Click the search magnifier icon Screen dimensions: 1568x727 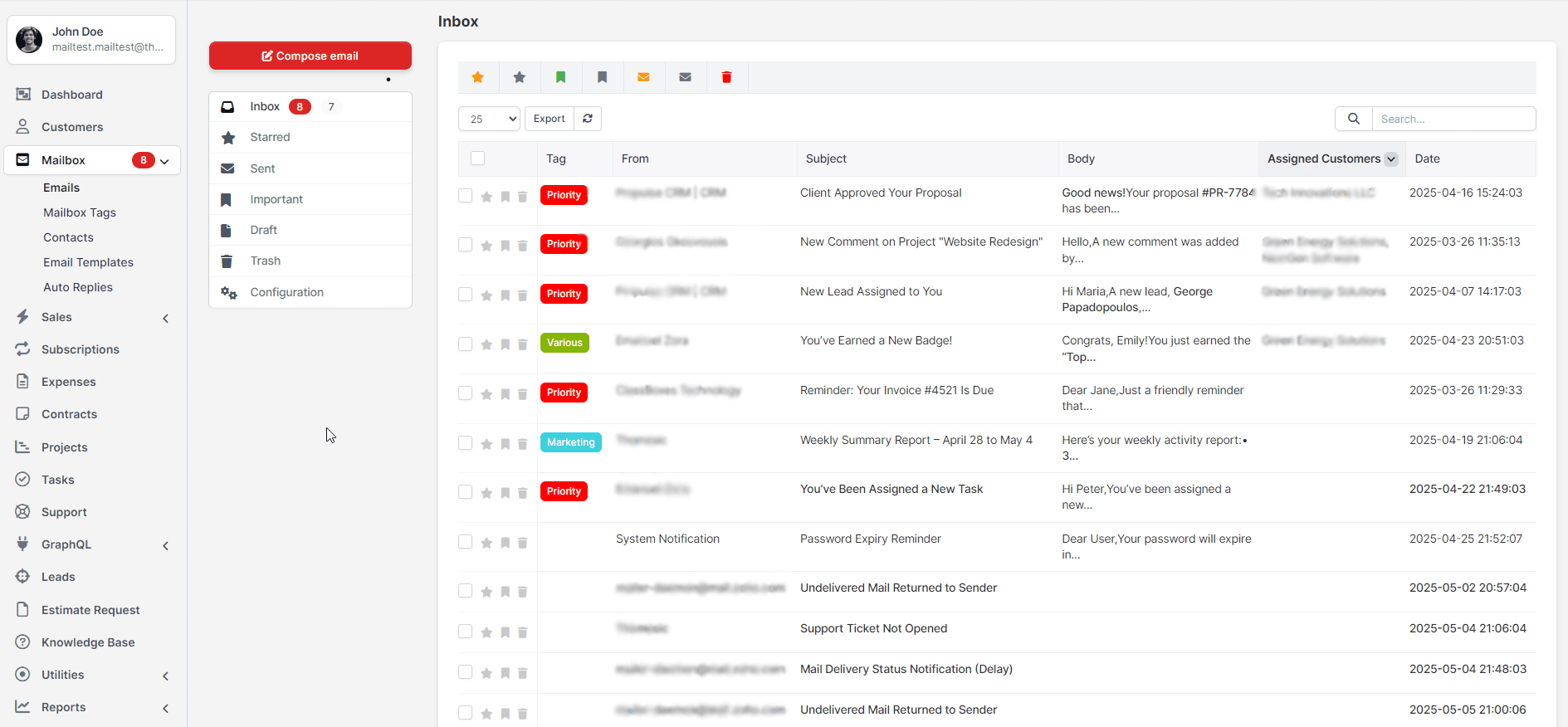(x=1354, y=119)
